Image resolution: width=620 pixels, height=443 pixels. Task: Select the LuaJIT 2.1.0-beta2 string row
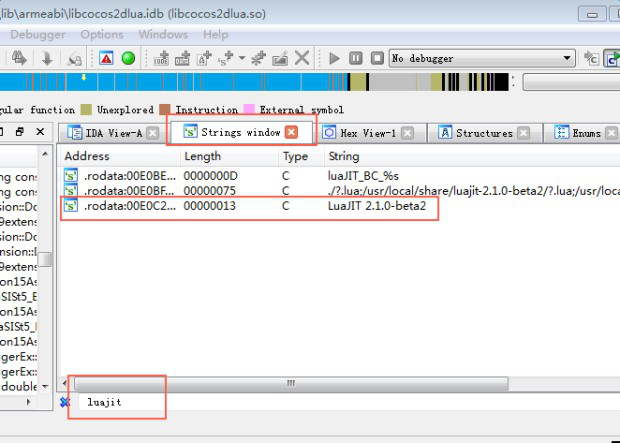(x=340, y=206)
